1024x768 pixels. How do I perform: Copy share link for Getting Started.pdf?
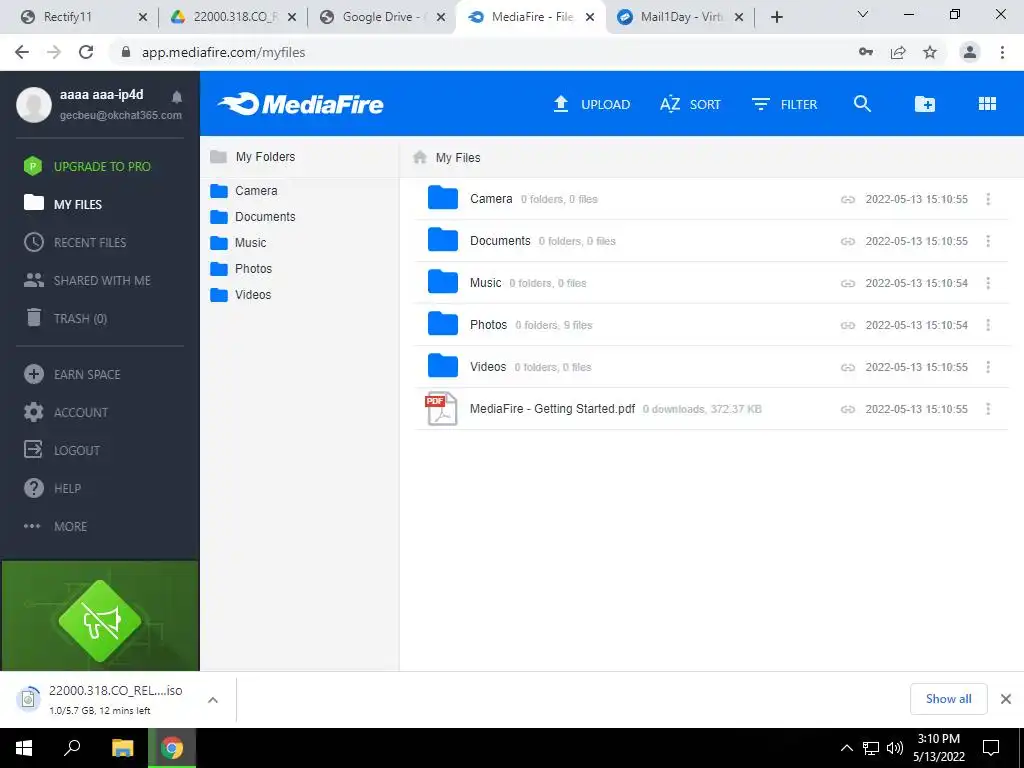coord(848,409)
